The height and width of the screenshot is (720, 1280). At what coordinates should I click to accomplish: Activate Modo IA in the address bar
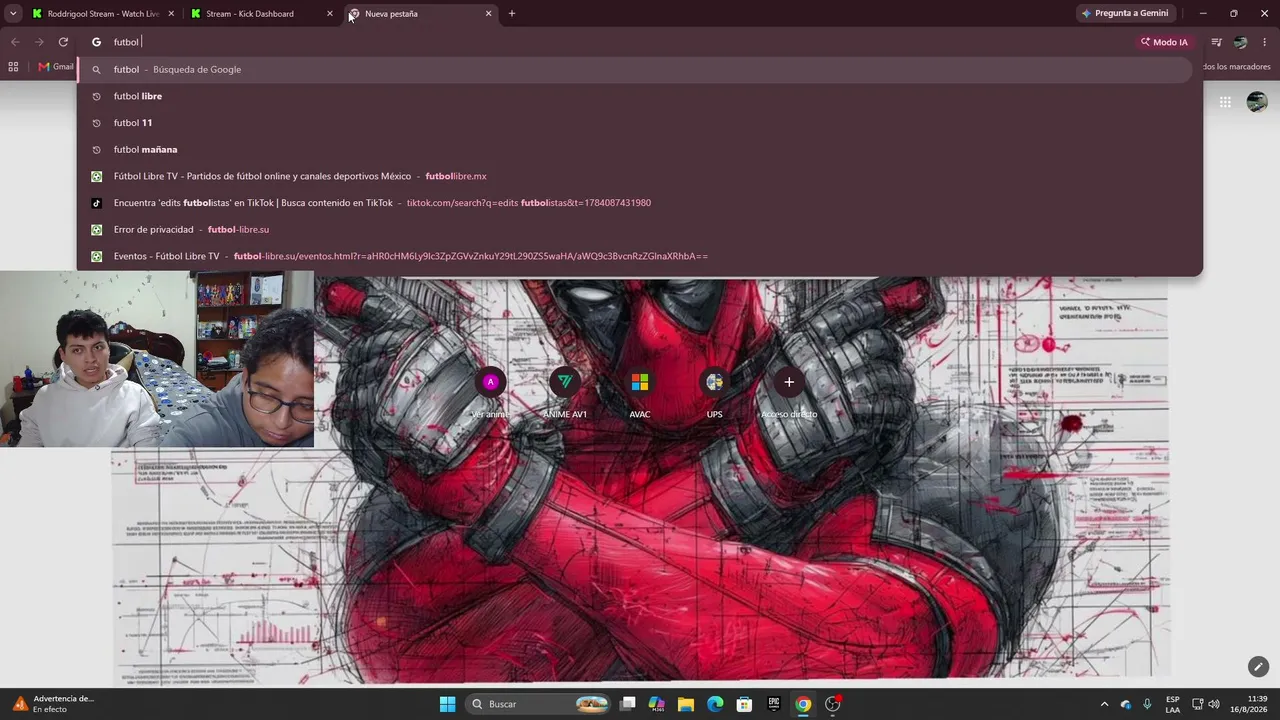tap(1164, 42)
